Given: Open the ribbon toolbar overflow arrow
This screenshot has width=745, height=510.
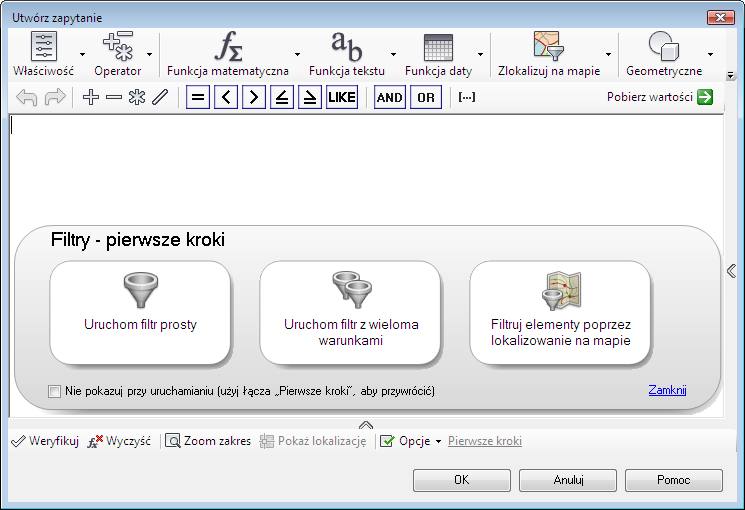Looking at the screenshot, I should coord(731,75).
